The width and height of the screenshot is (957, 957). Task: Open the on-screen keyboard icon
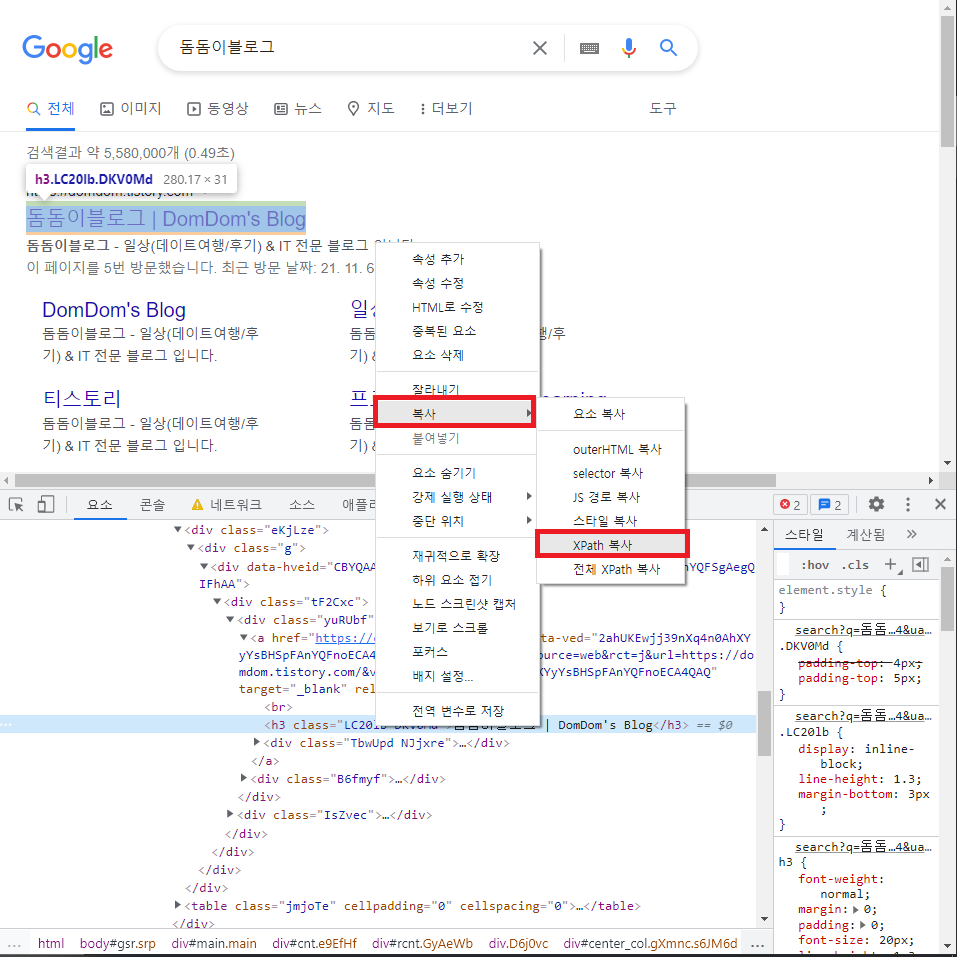(x=589, y=48)
